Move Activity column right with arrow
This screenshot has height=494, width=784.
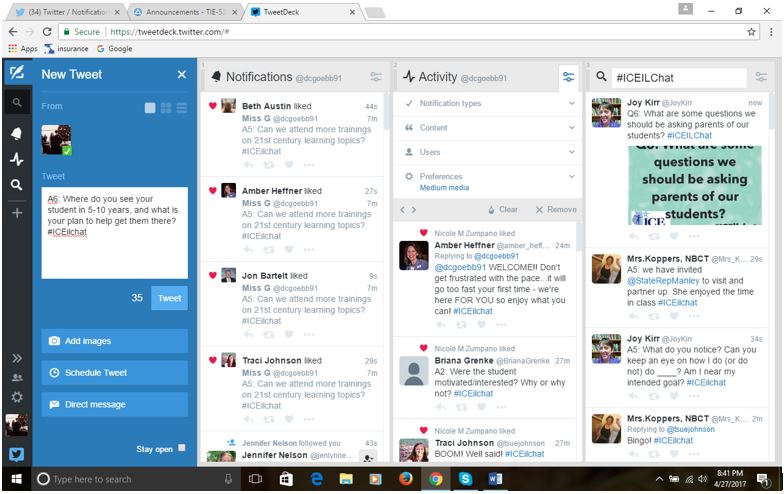coord(414,210)
